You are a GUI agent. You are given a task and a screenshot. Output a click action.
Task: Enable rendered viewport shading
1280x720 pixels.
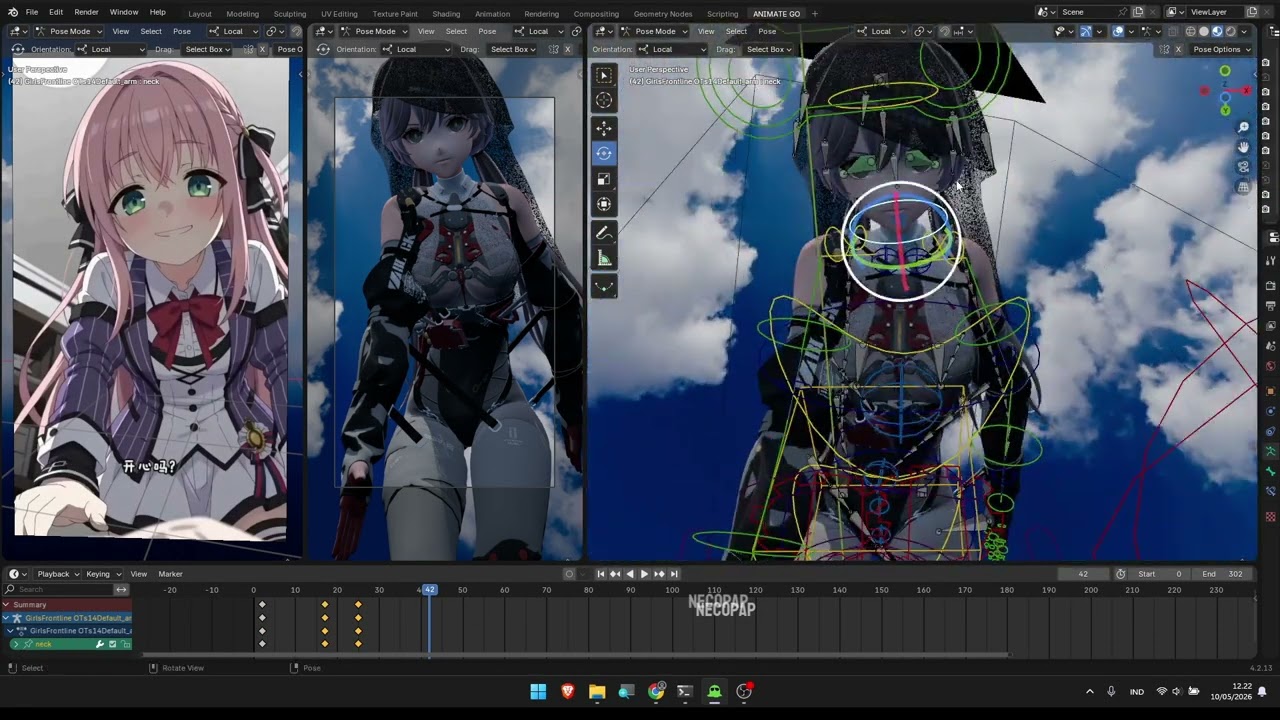coord(1230,31)
